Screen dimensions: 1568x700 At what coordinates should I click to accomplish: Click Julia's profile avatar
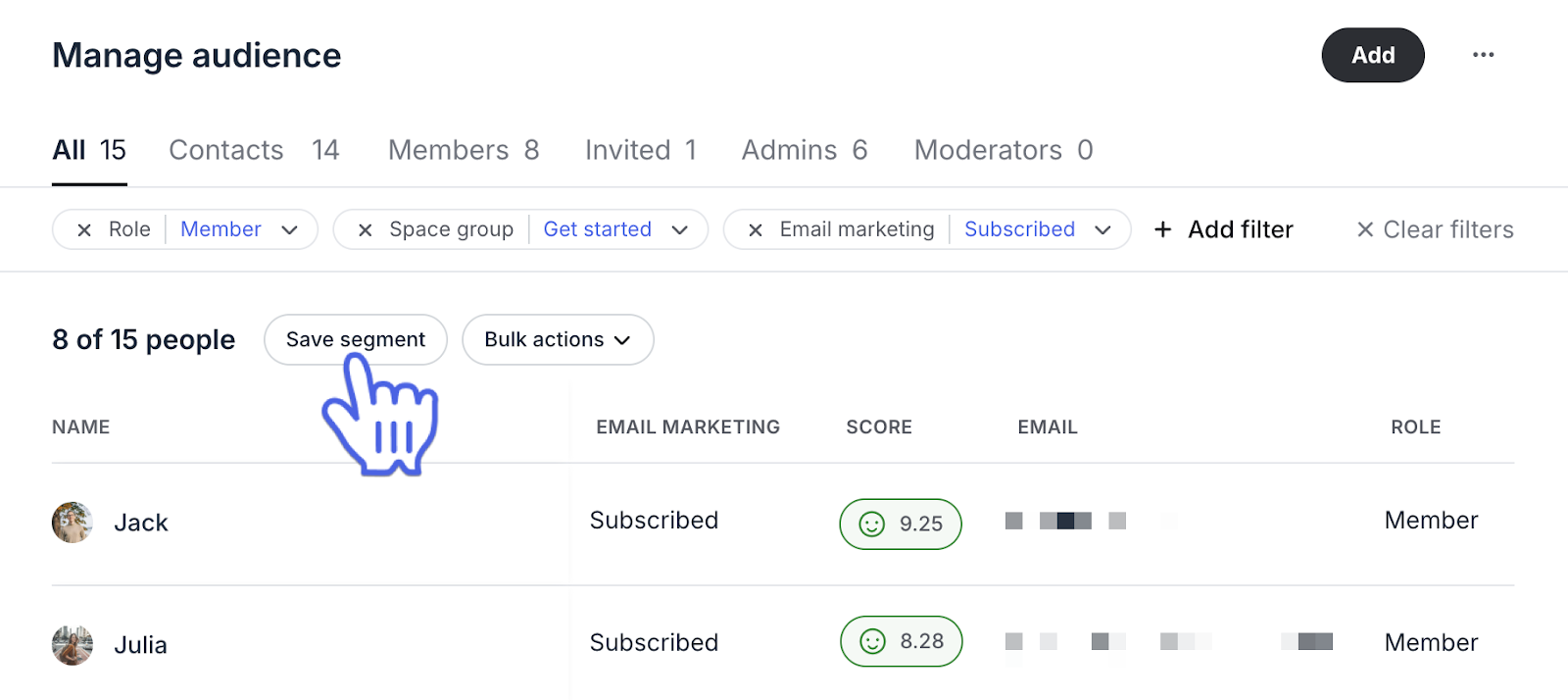coord(73,645)
